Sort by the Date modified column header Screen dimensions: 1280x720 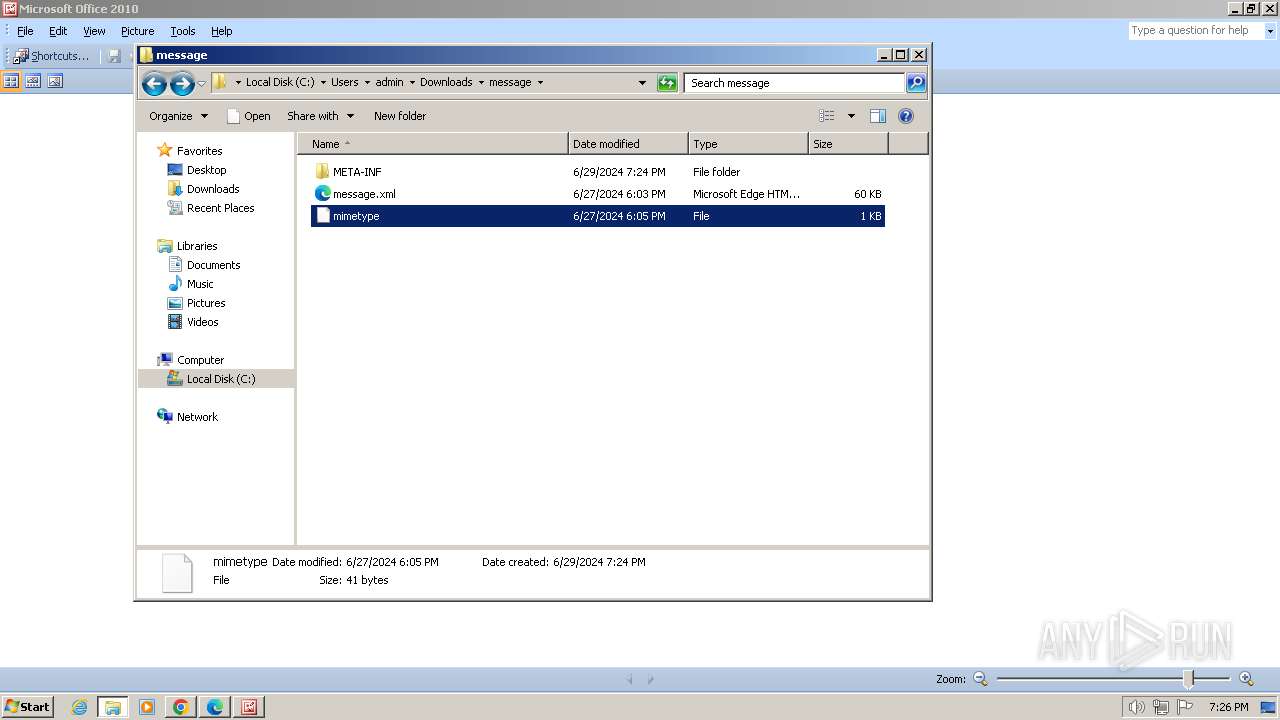(628, 144)
